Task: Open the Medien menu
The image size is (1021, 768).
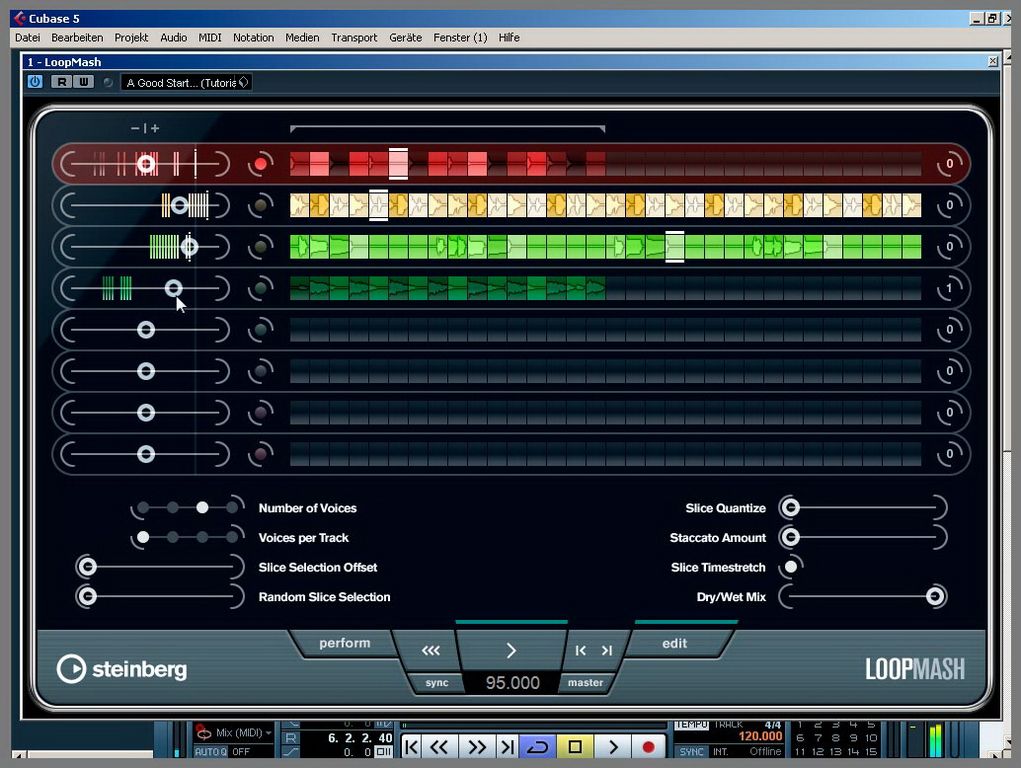Action: pyautogui.click(x=302, y=38)
